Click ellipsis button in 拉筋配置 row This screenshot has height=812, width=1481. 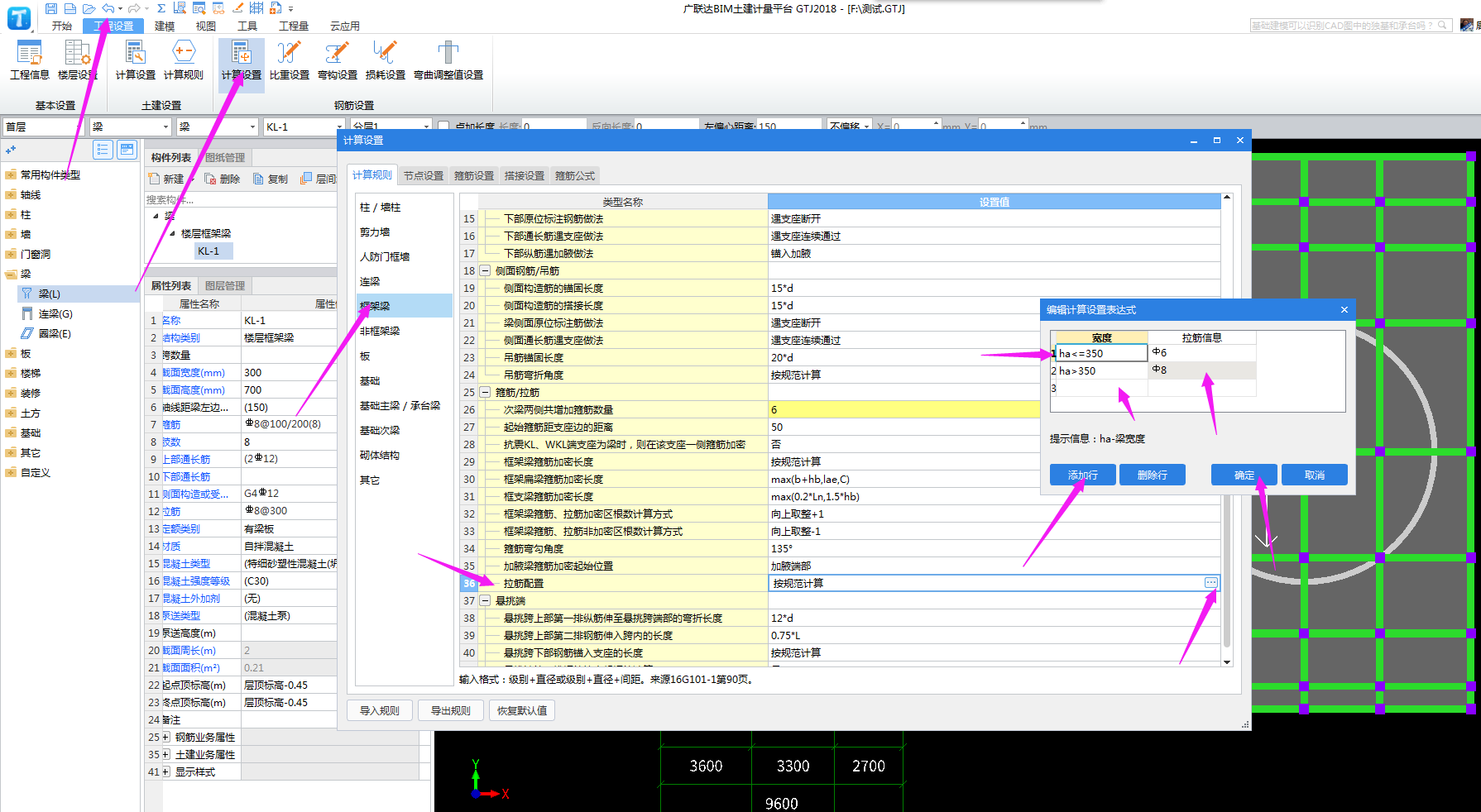click(x=1211, y=583)
